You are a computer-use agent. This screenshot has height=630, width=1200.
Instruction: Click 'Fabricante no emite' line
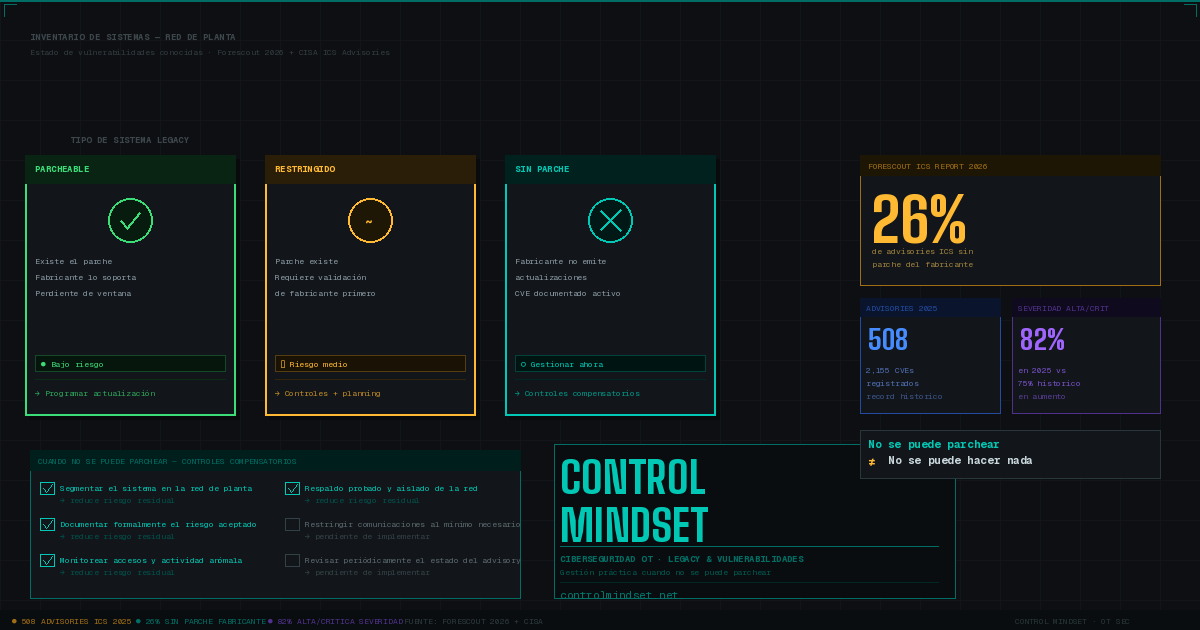point(561,261)
